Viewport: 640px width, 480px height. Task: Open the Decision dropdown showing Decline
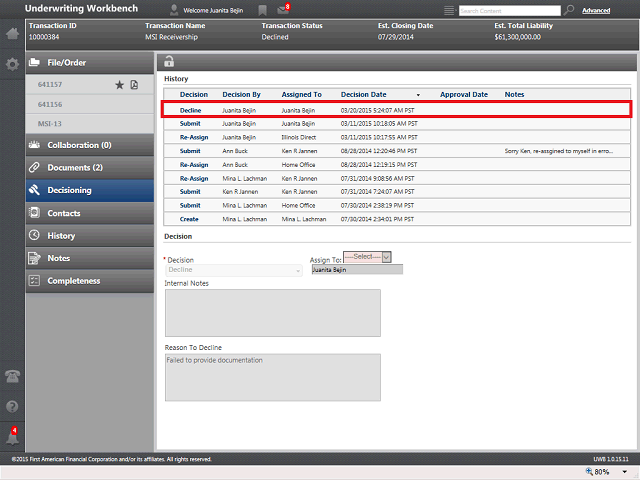click(x=234, y=270)
